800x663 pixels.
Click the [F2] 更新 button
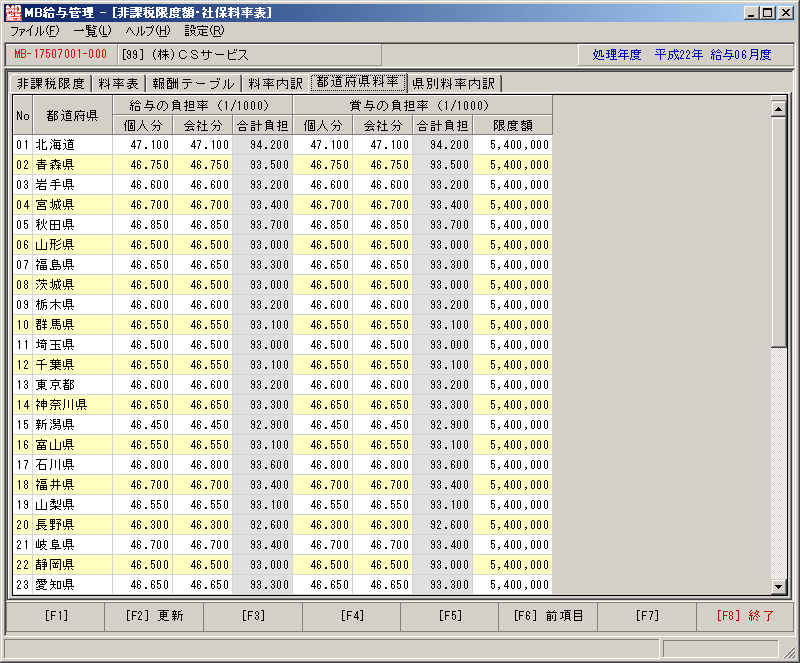(x=154, y=616)
